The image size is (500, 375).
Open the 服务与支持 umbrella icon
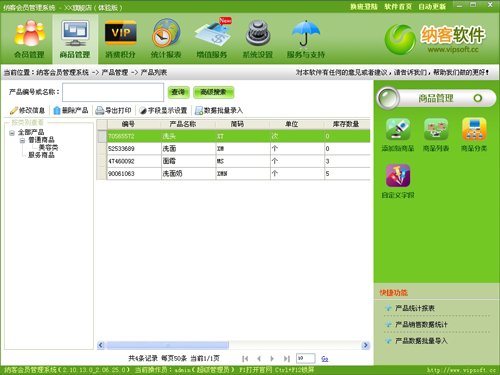point(306,38)
